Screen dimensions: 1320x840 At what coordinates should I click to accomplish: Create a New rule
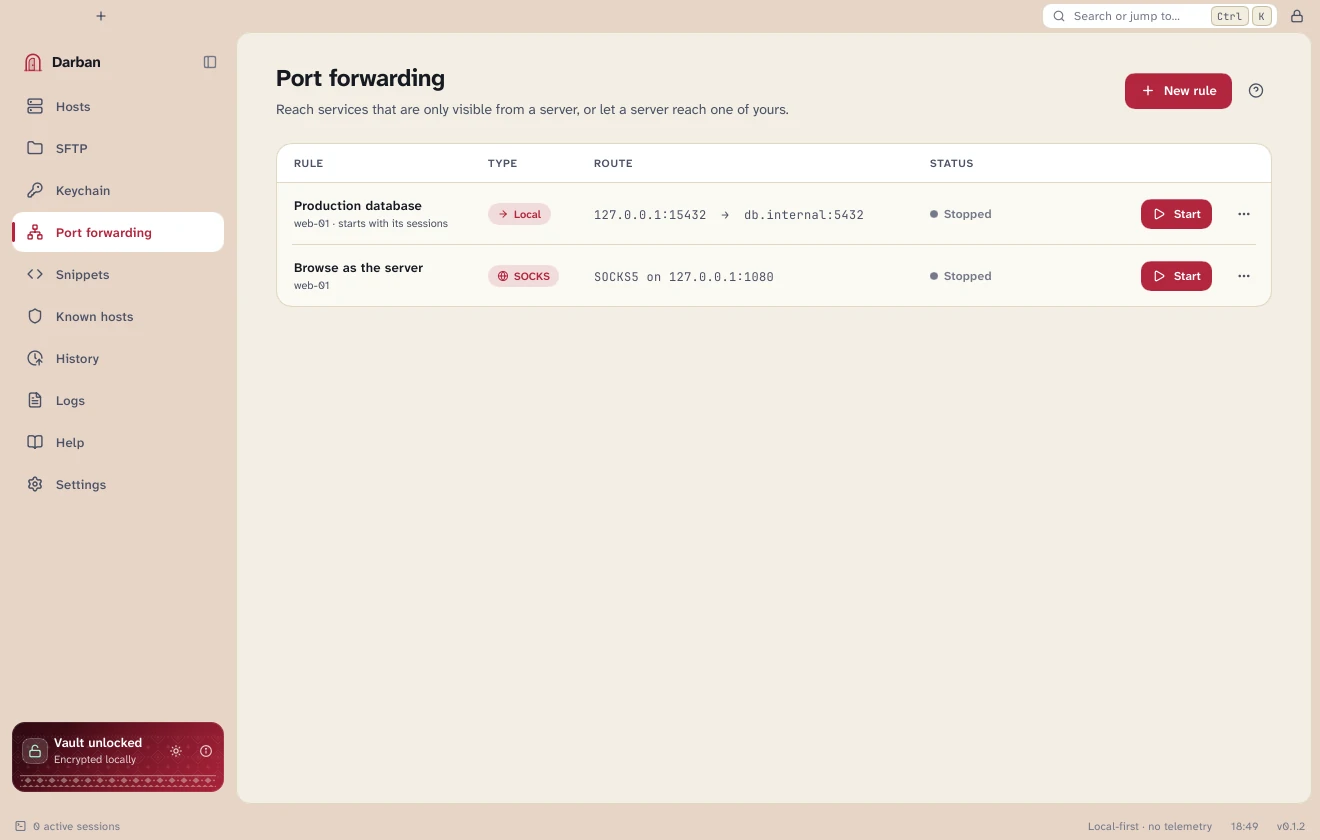(x=1178, y=91)
